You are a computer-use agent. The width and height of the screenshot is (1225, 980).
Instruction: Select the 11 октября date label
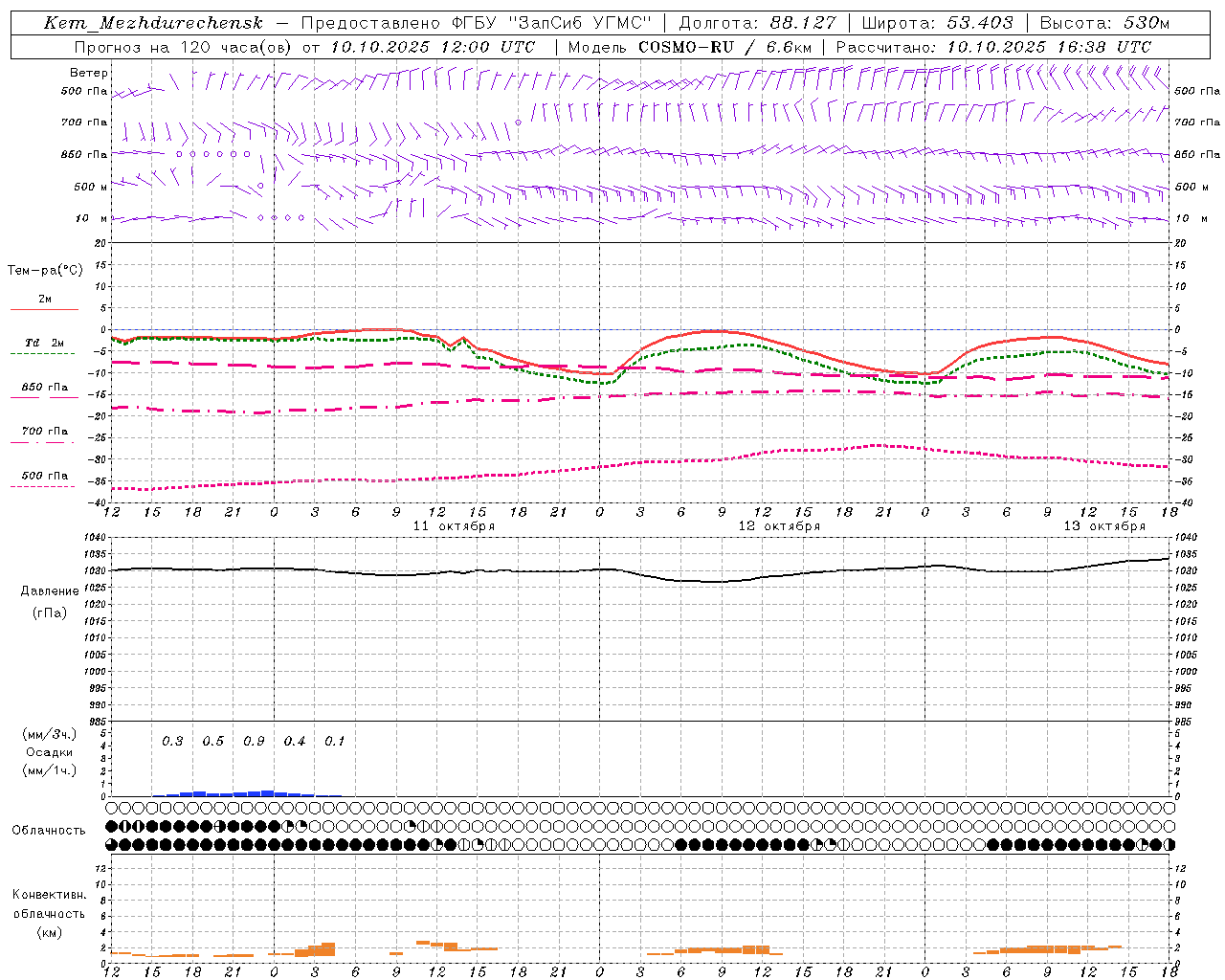pyautogui.click(x=454, y=525)
